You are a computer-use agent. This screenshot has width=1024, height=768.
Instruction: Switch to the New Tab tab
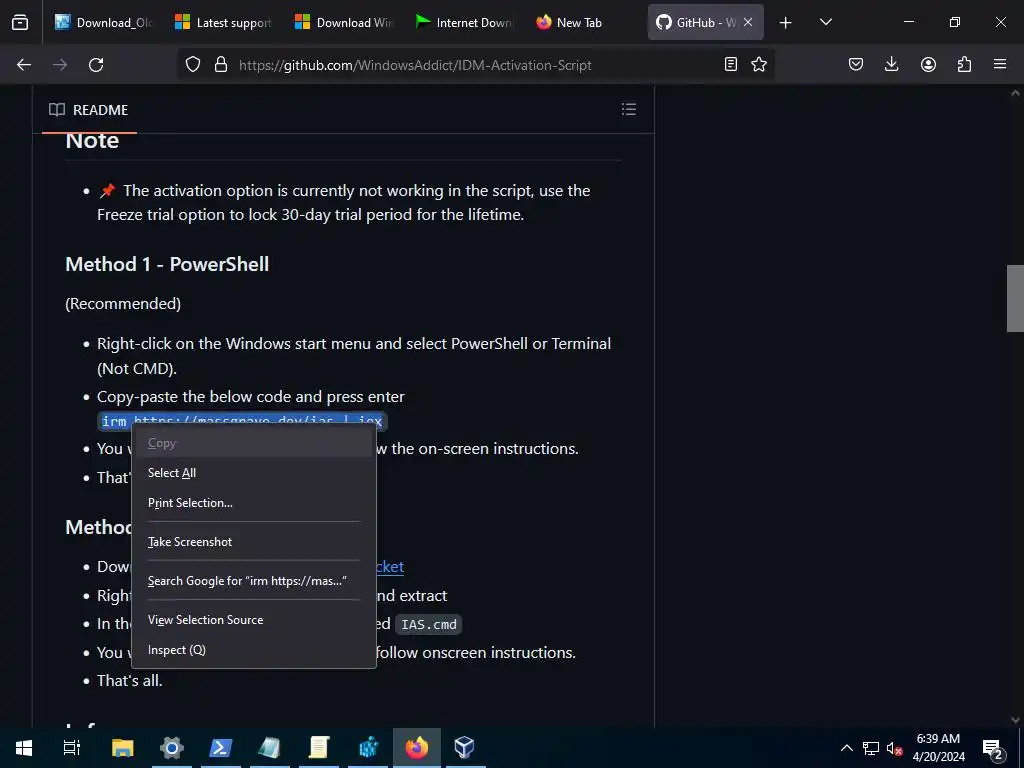point(583,22)
